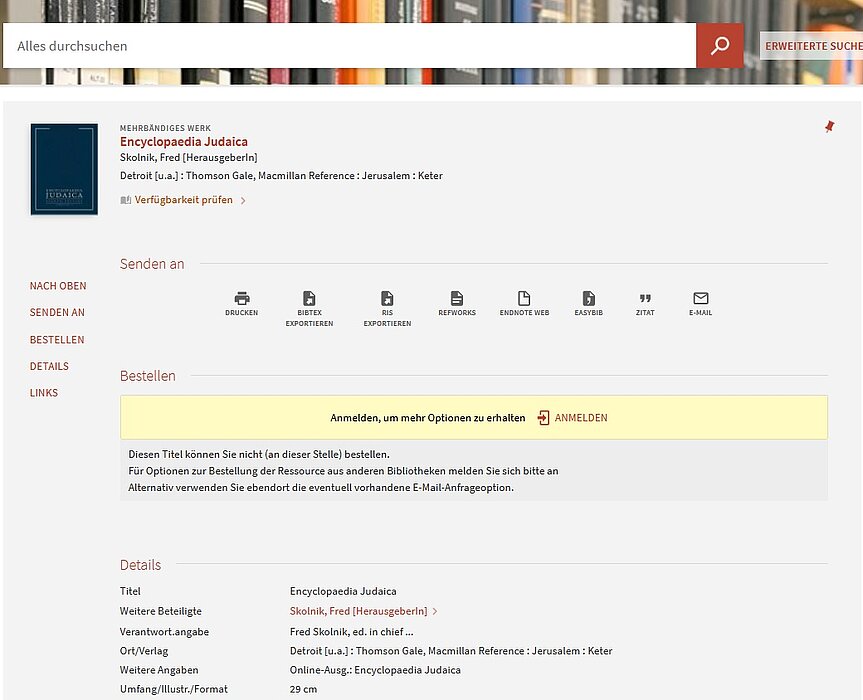863x700 pixels.
Task: Jump to Links in side navigation
Action: coord(43,393)
